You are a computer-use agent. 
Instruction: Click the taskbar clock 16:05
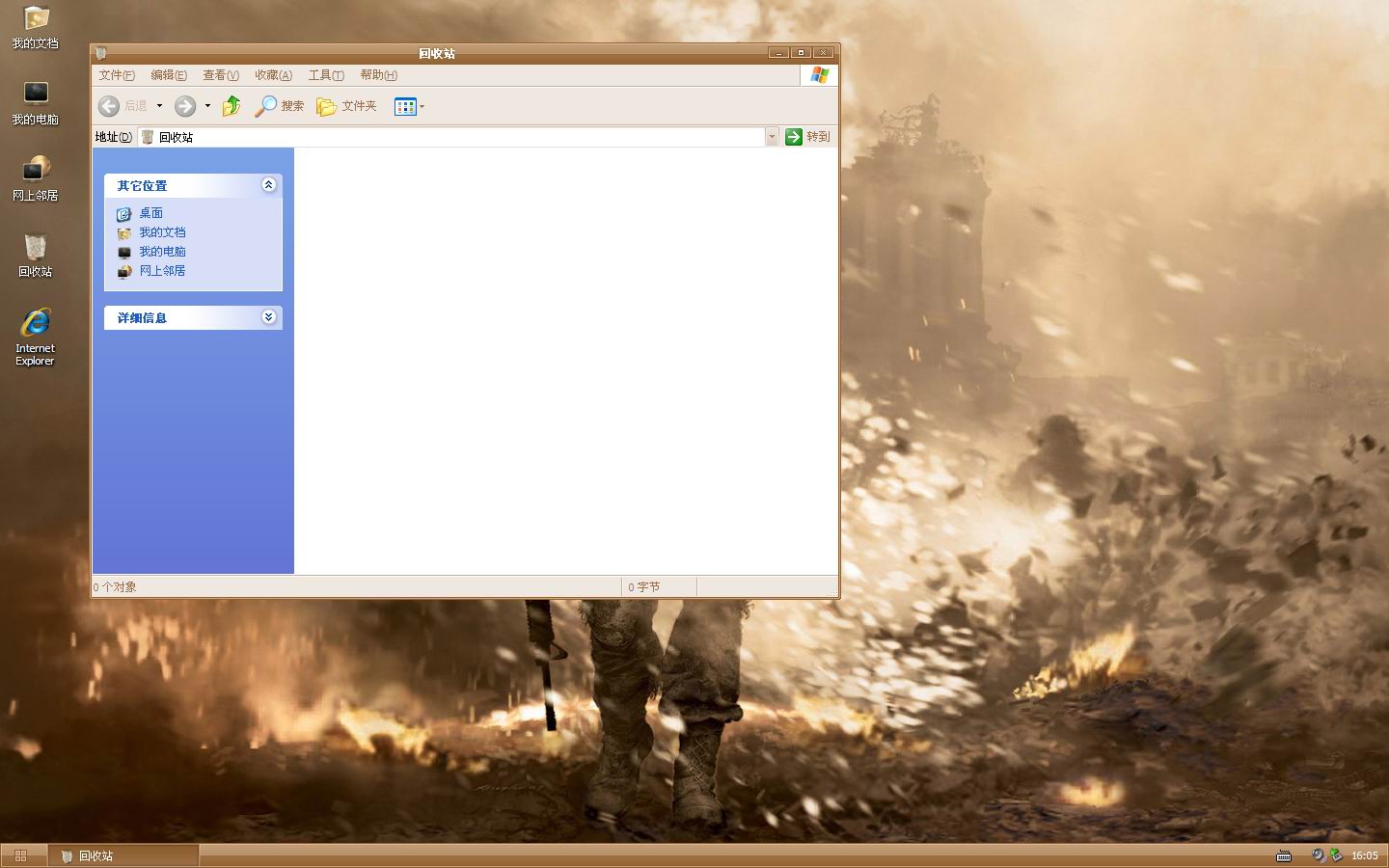coord(1365,855)
